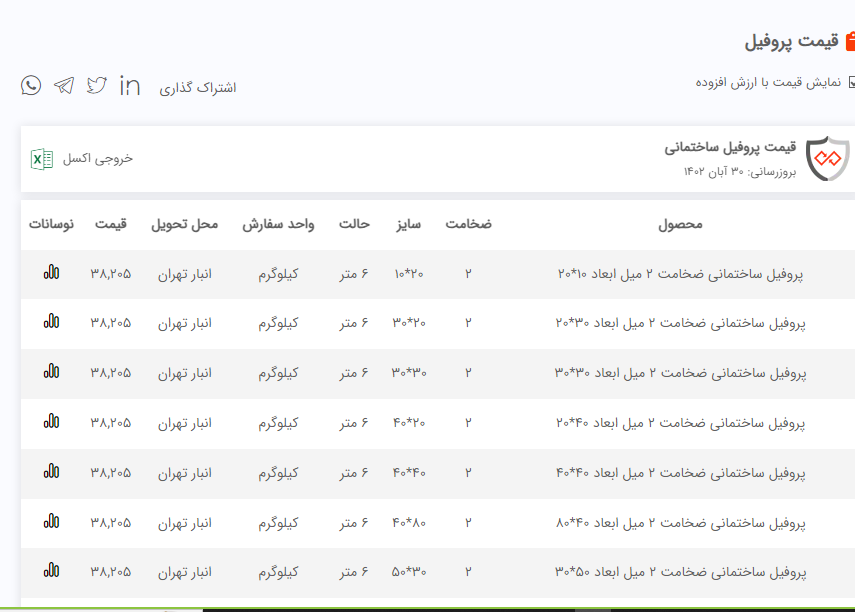Image resolution: width=855 pixels, height=612 pixels.
Task: Share the page via LinkedIn icon
Action: coord(130,85)
